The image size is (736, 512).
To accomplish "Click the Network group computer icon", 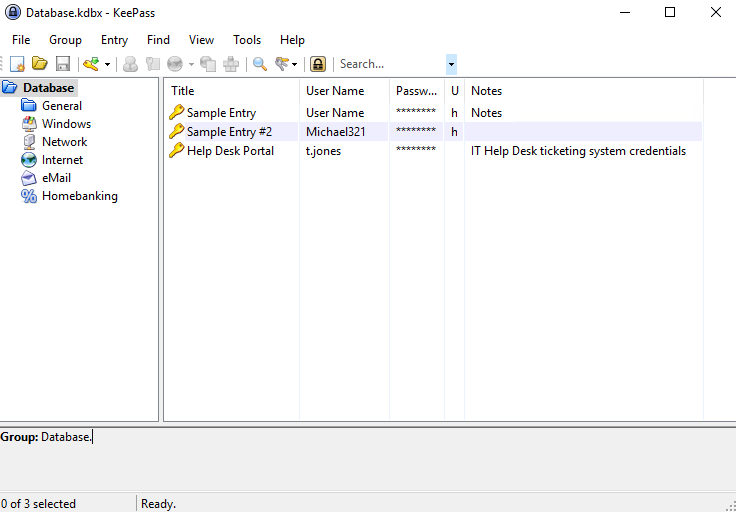I will click(29, 142).
